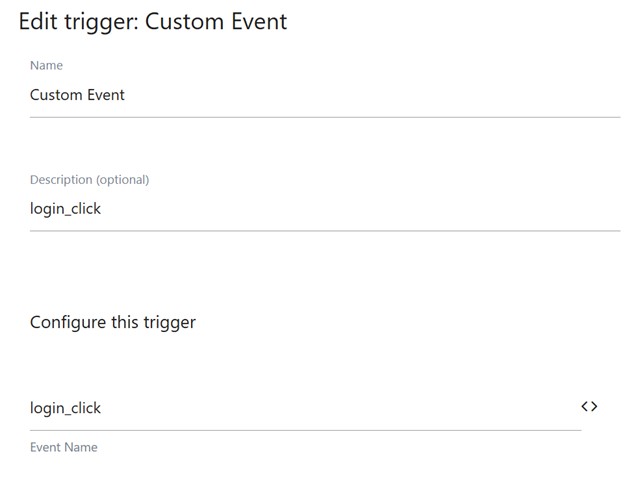Viewport: 627px width, 484px height.
Task: Click the "Configure this trigger" heading
Action: (113, 322)
